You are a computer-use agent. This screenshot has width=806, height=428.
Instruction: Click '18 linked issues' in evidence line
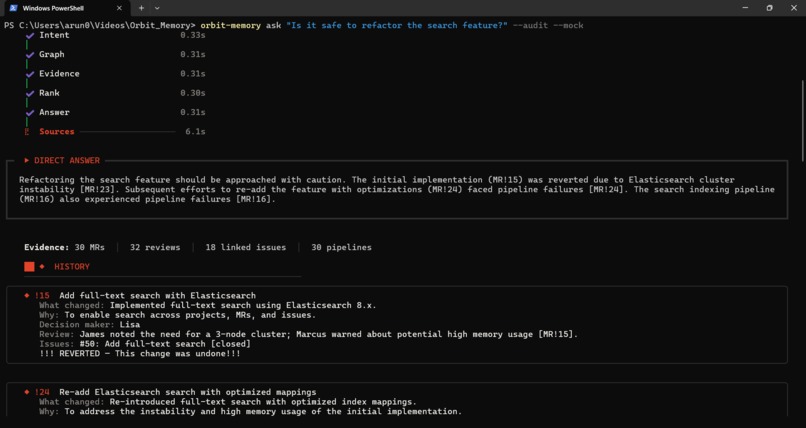coord(246,248)
